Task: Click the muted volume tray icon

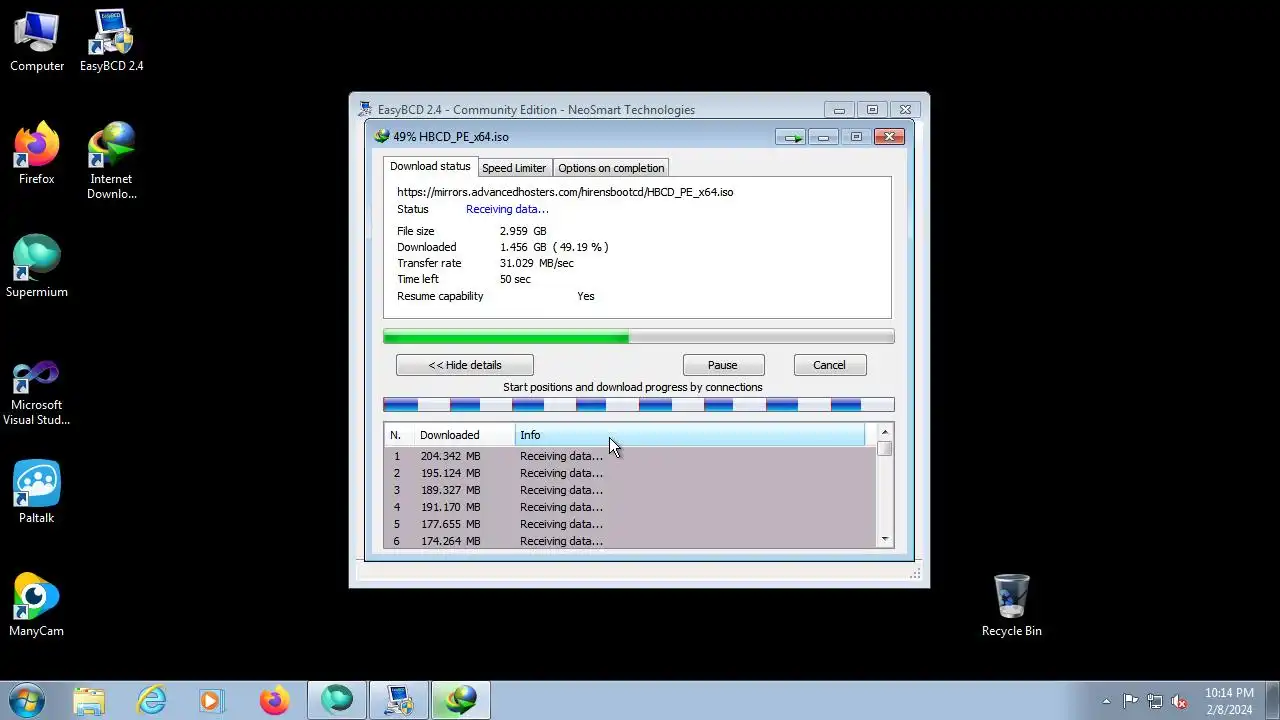Action: tap(1179, 701)
